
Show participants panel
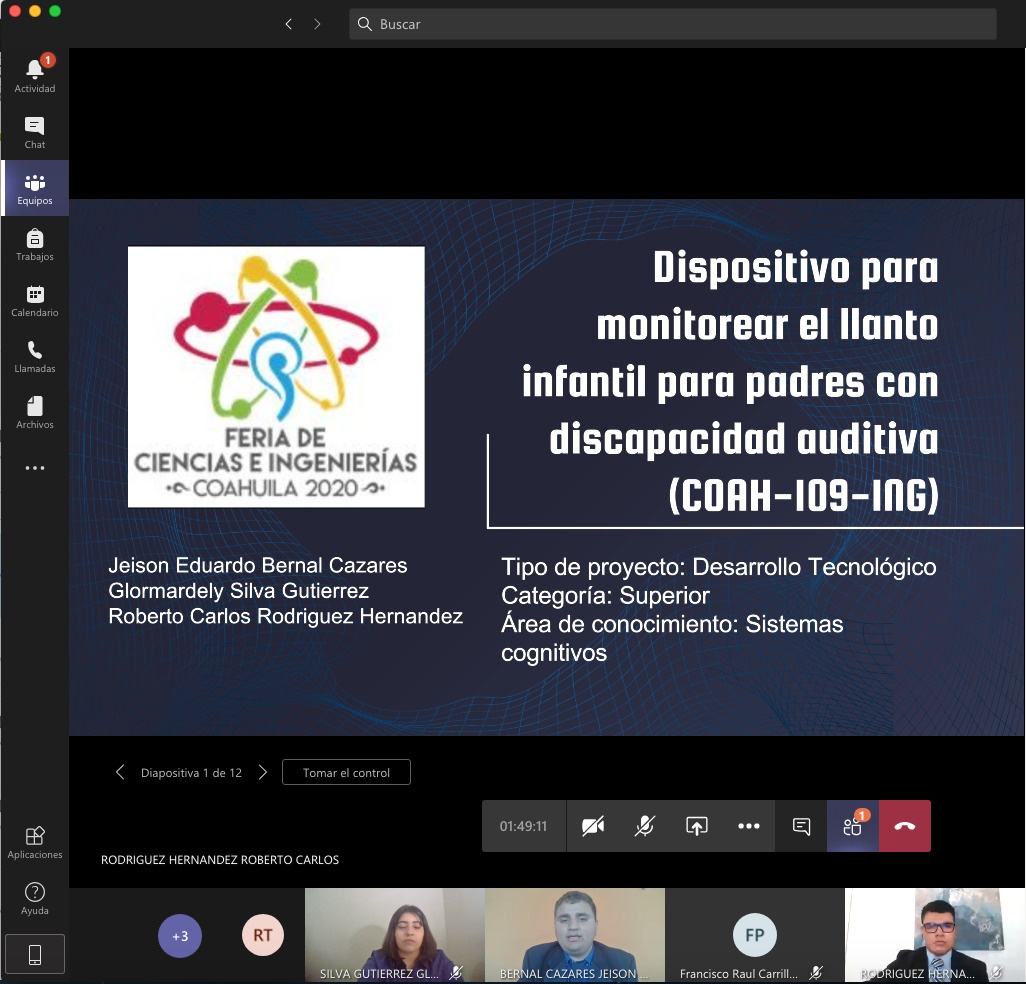(853, 826)
